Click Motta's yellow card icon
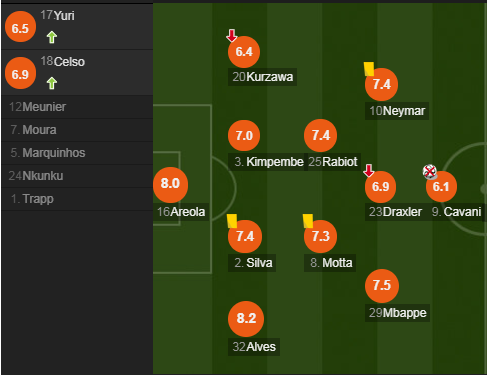Image resolution: width=487 pixels, height=375 pixels. [308, 221]
